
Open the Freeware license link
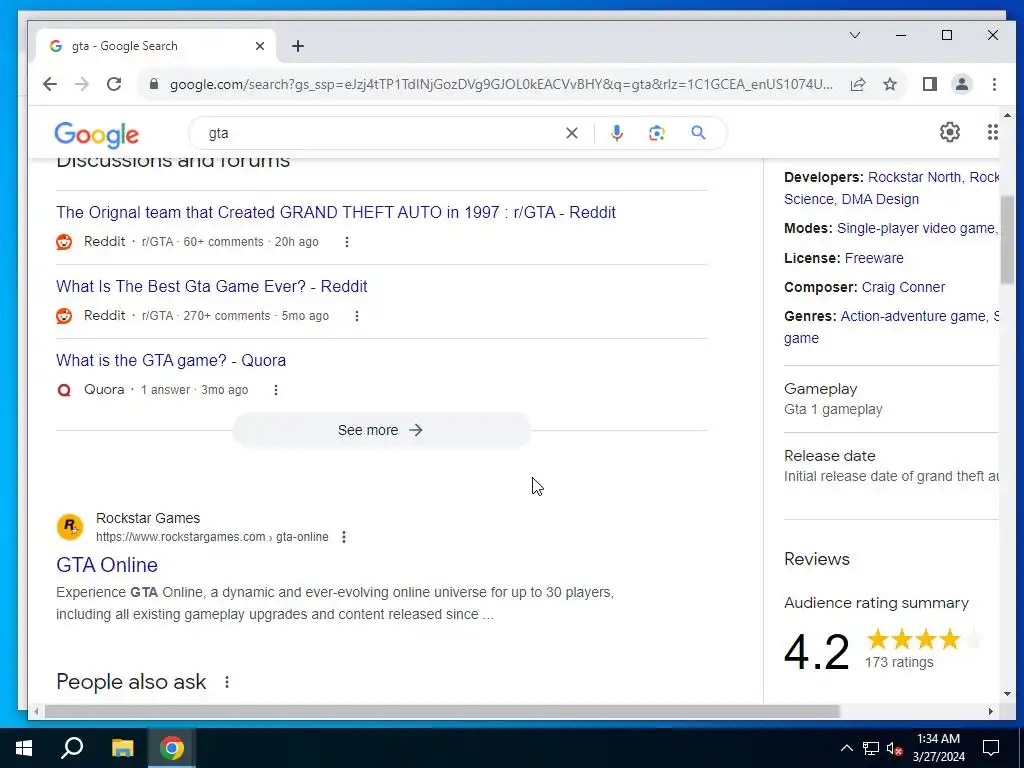click(x=874, y=259)
